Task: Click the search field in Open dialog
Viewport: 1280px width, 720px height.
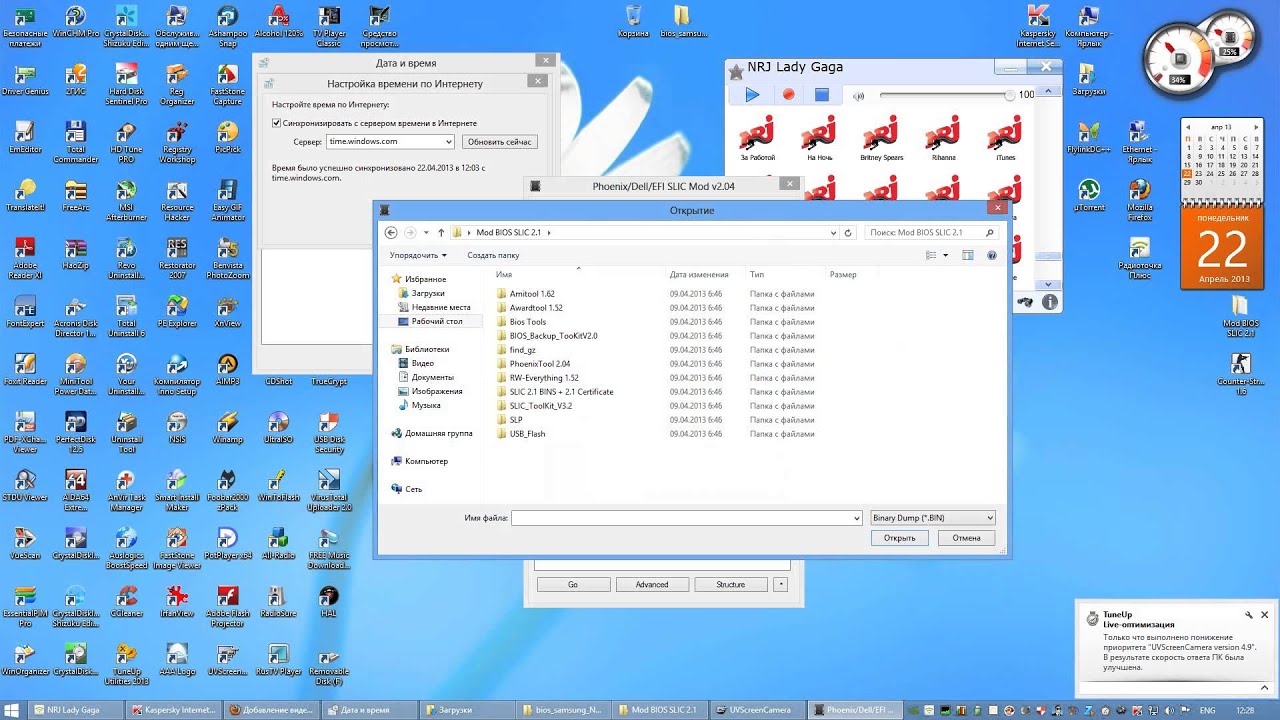Action: [931, 232]
